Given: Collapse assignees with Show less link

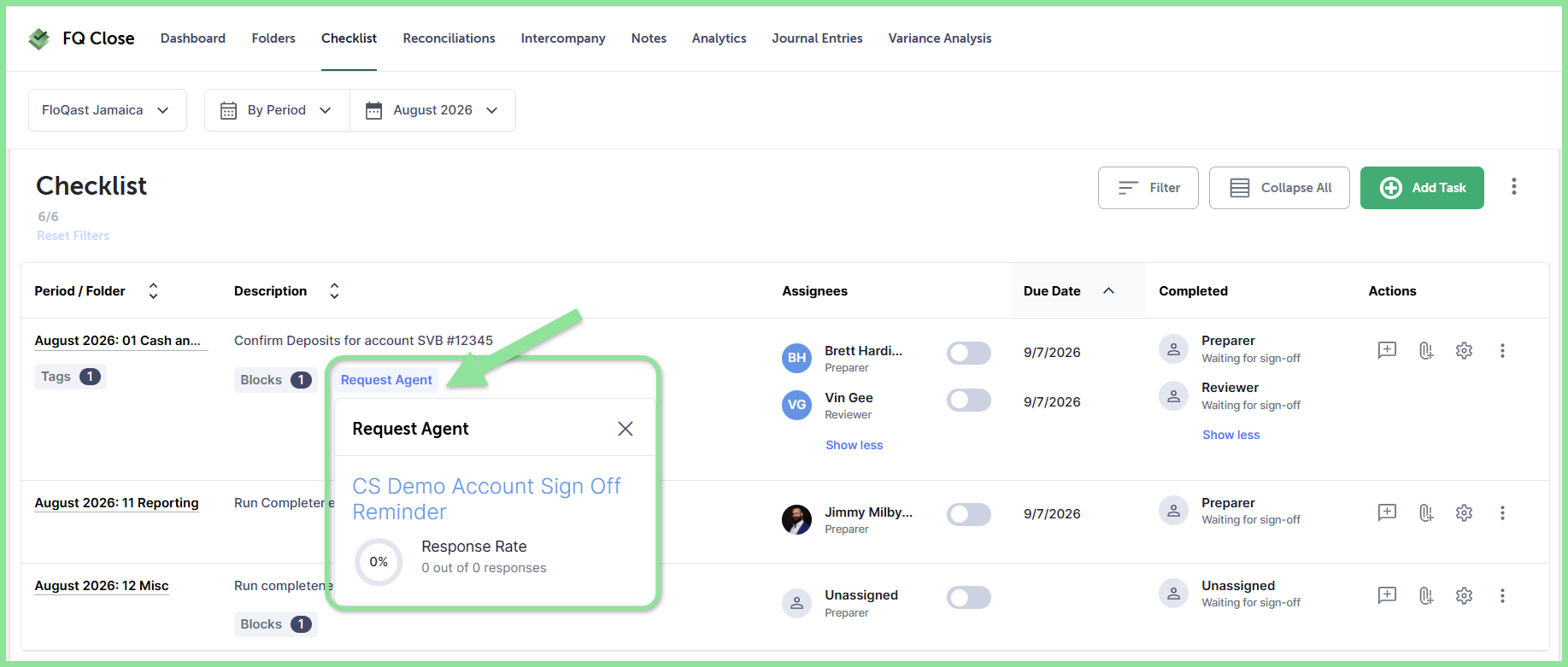Looking at the screenshot, I should pos(854,445).
